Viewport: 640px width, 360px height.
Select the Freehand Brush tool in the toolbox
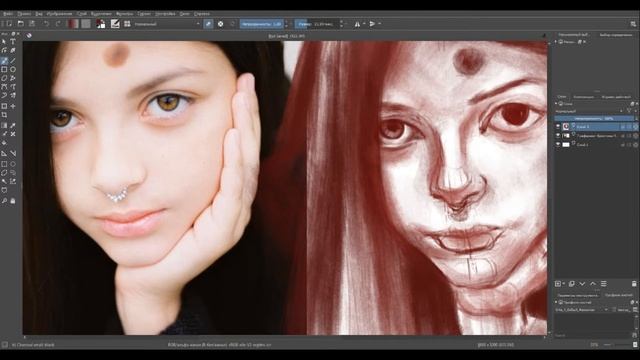tap(4, 61)
